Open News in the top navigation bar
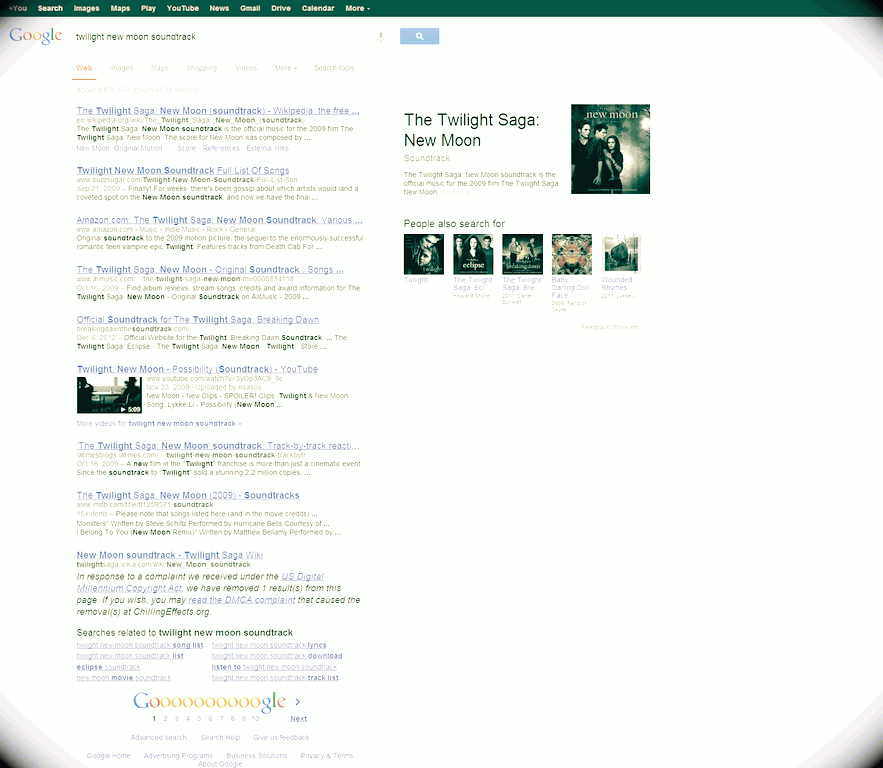883x768 pixels. (219, 8)
